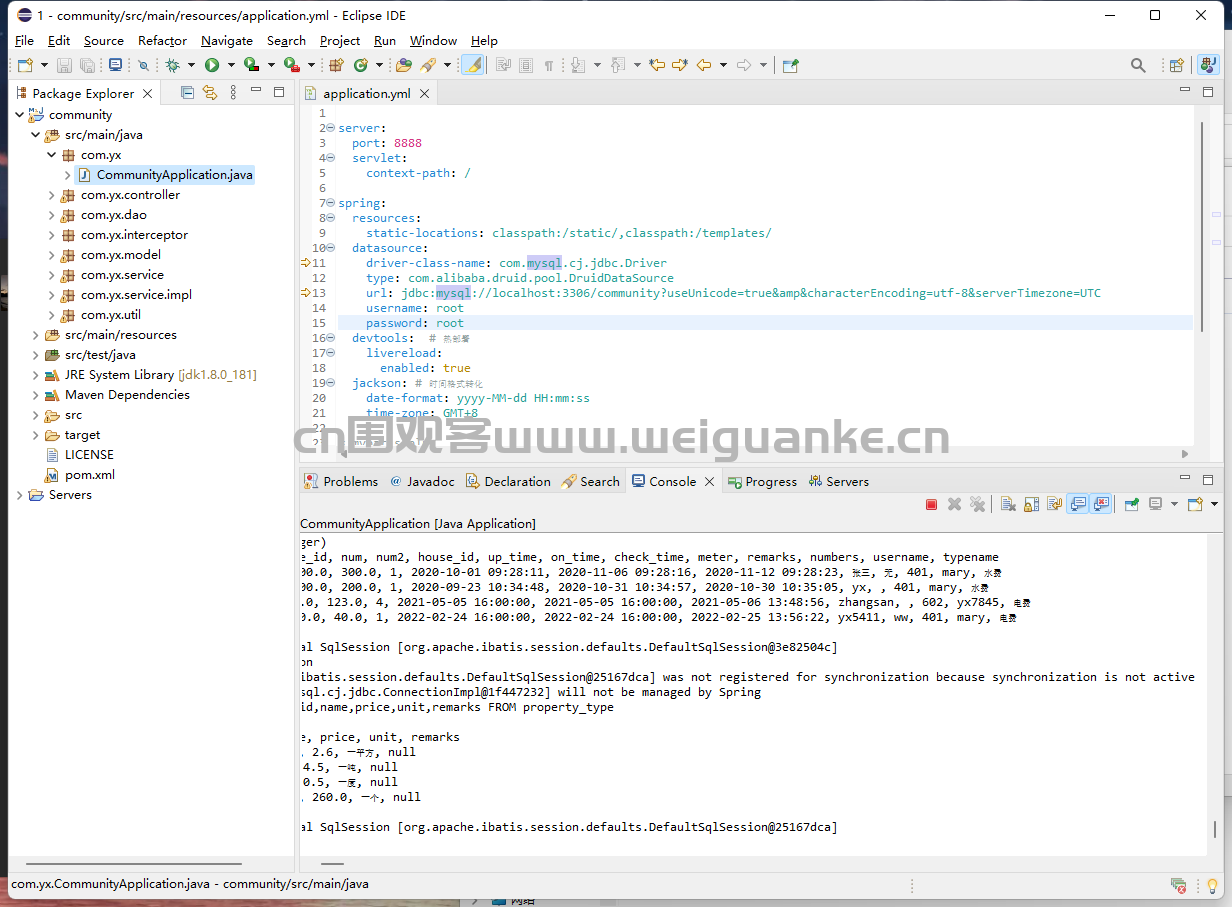Click the Collapse All icon in Package Explorer
Viewport: 1232px width, 907px height.
point(187,92)
